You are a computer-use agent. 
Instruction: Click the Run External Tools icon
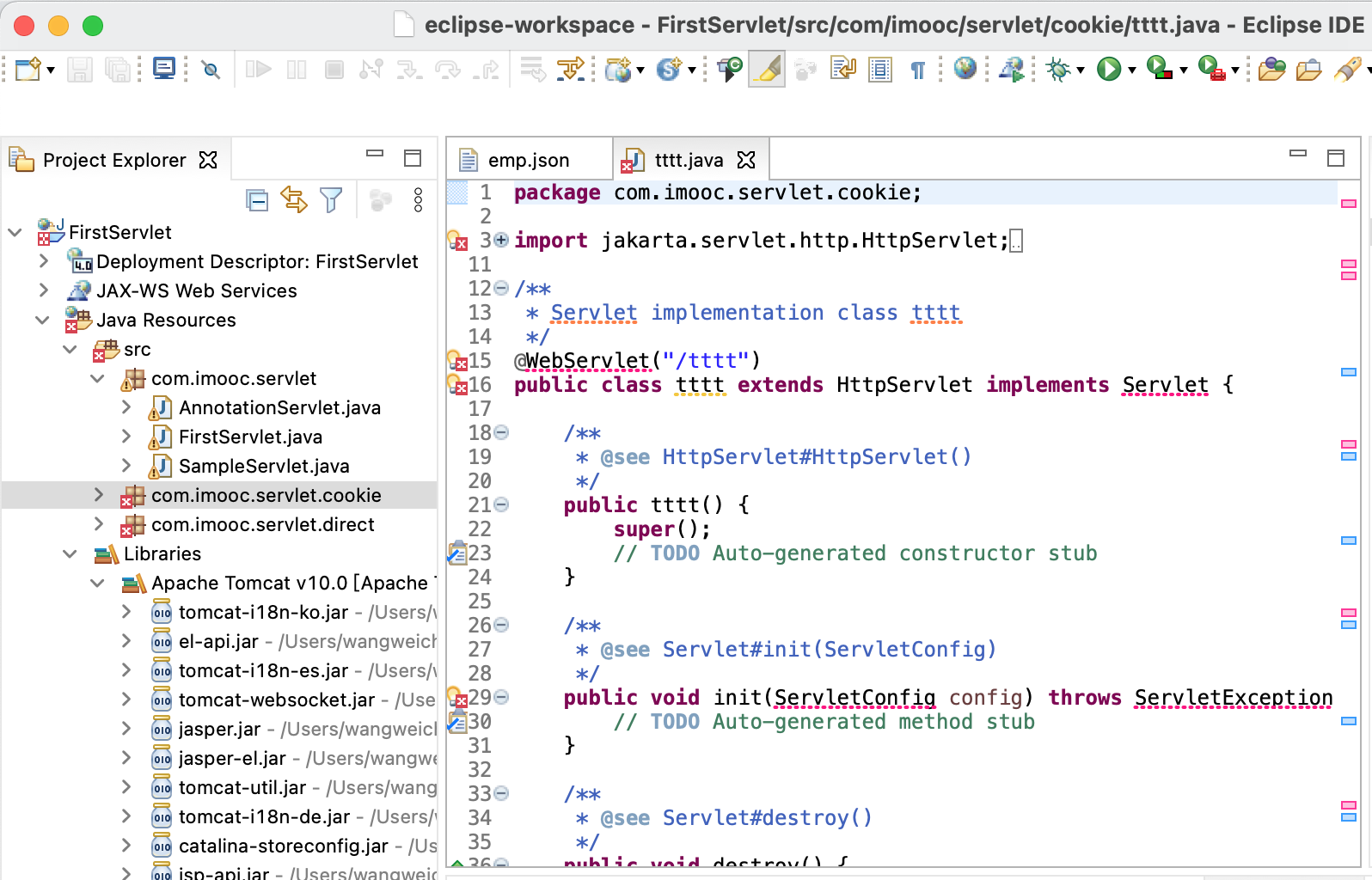tap(1211, 69)
